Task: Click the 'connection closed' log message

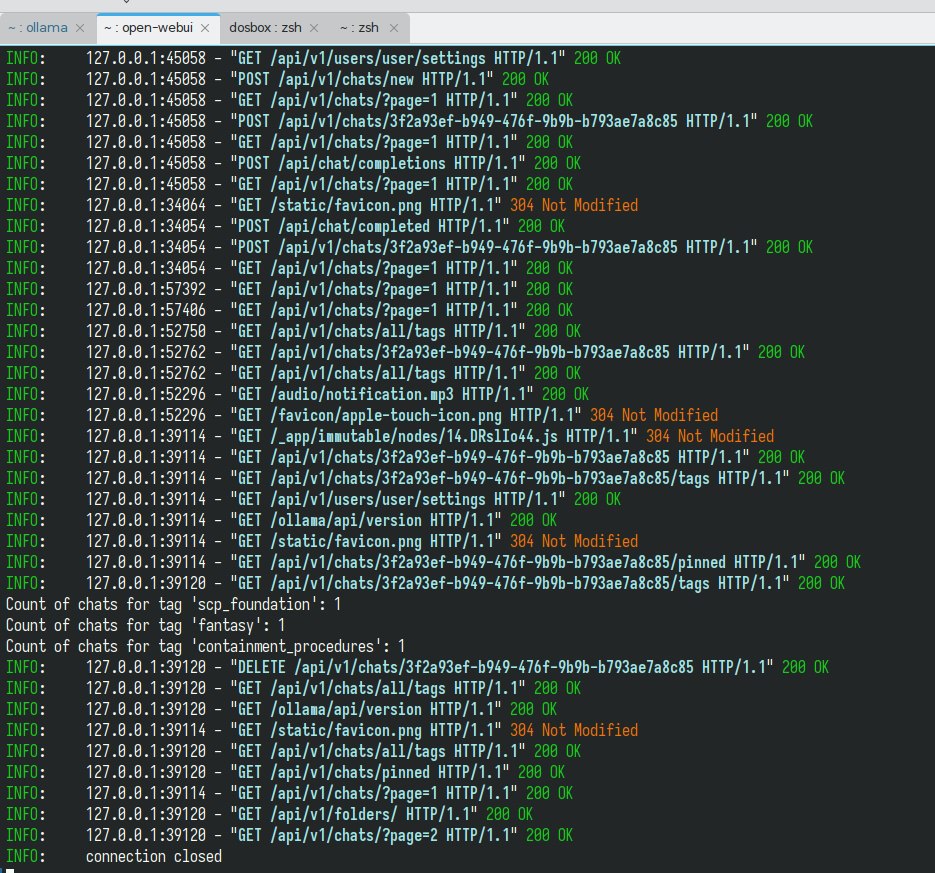Action: pyautogui.click(x=153, y=856)
